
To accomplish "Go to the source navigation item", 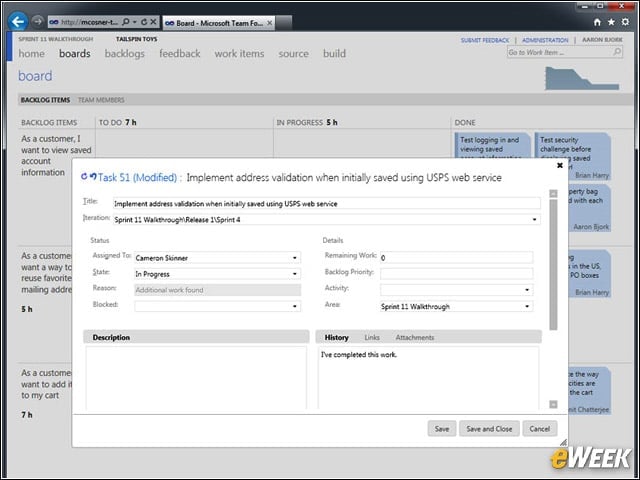I will (293, 53).
